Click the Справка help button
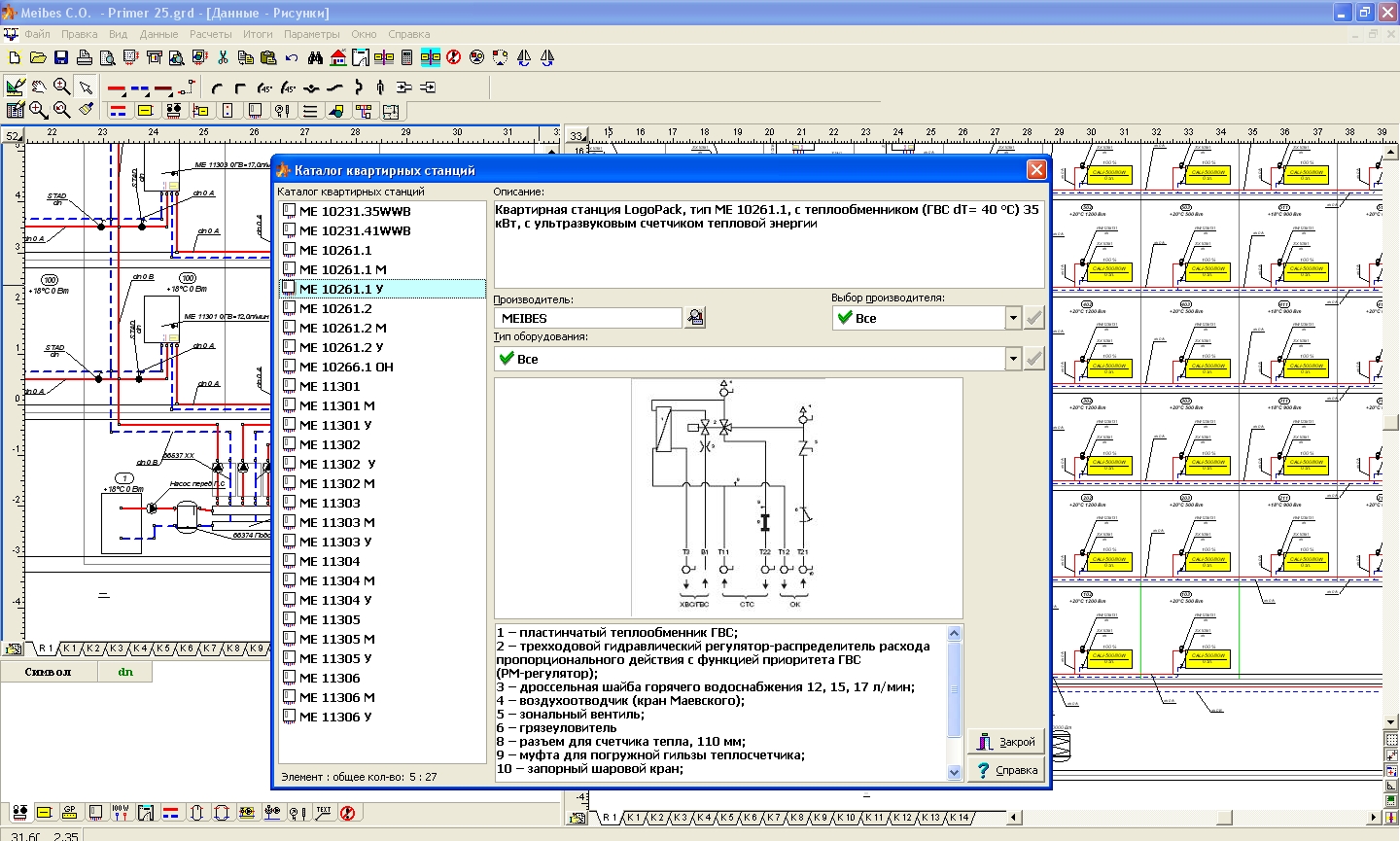Image resolution: width=1400 pixels, height=841 pixels. 1007,770
